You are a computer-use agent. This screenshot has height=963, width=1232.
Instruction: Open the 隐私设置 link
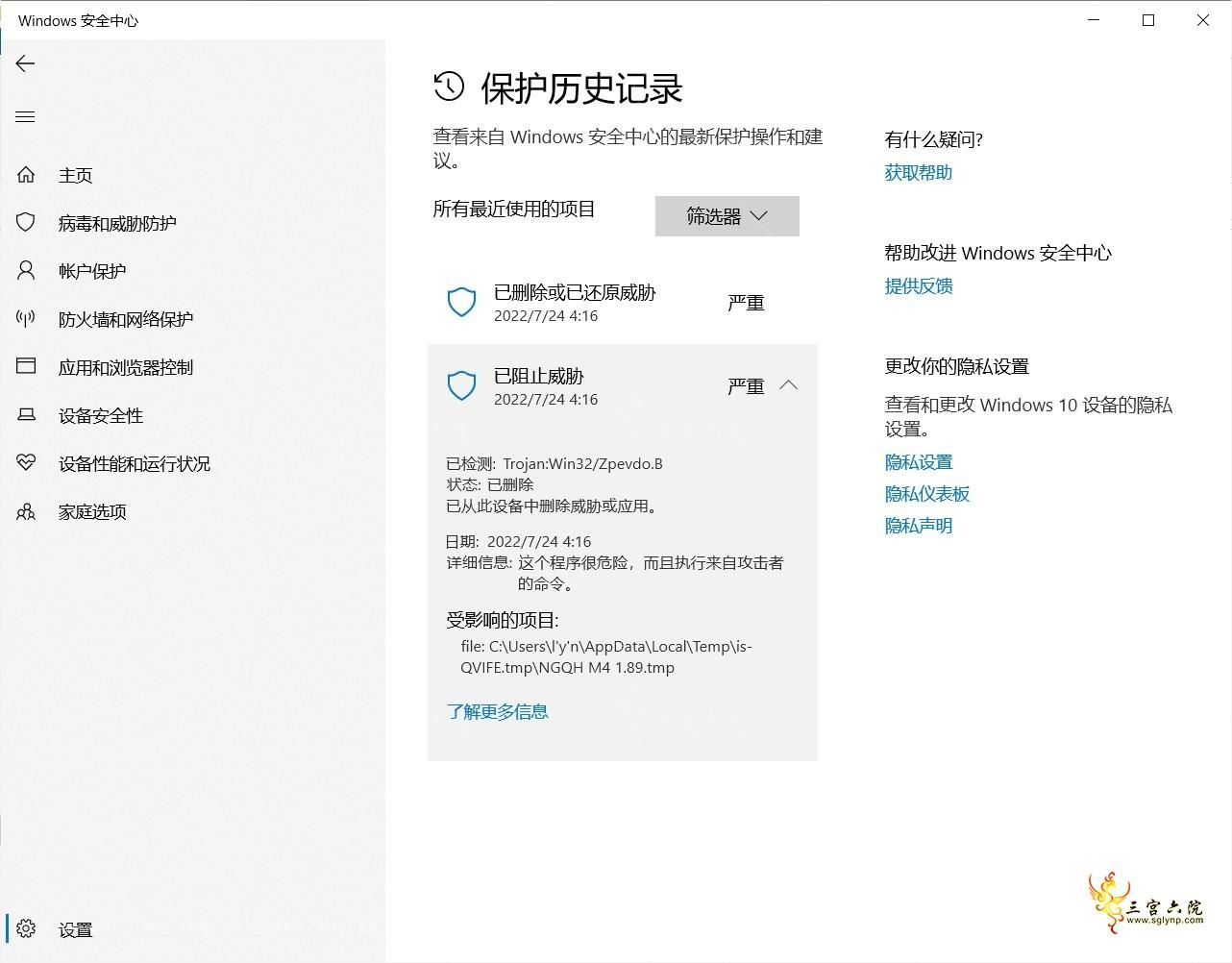tap(919, 462)
